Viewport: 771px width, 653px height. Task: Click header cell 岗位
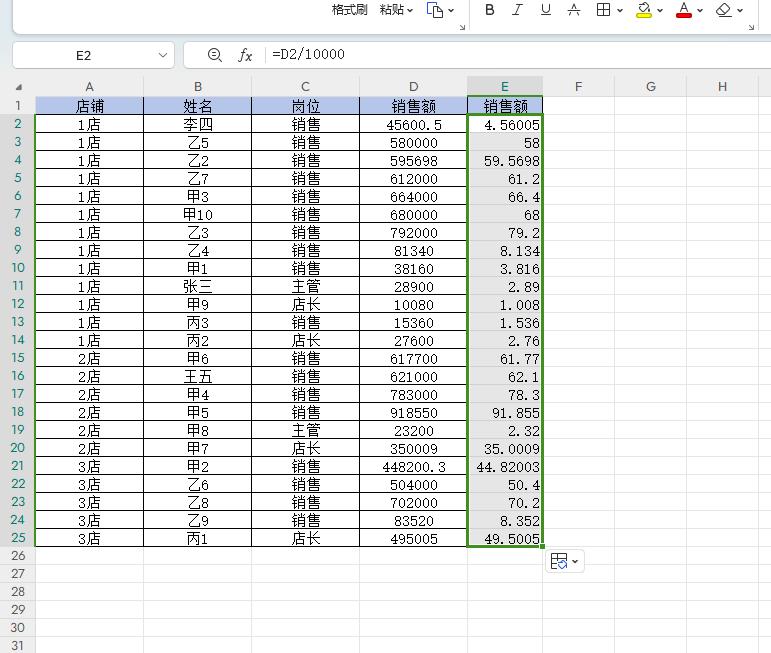point(305,106)
